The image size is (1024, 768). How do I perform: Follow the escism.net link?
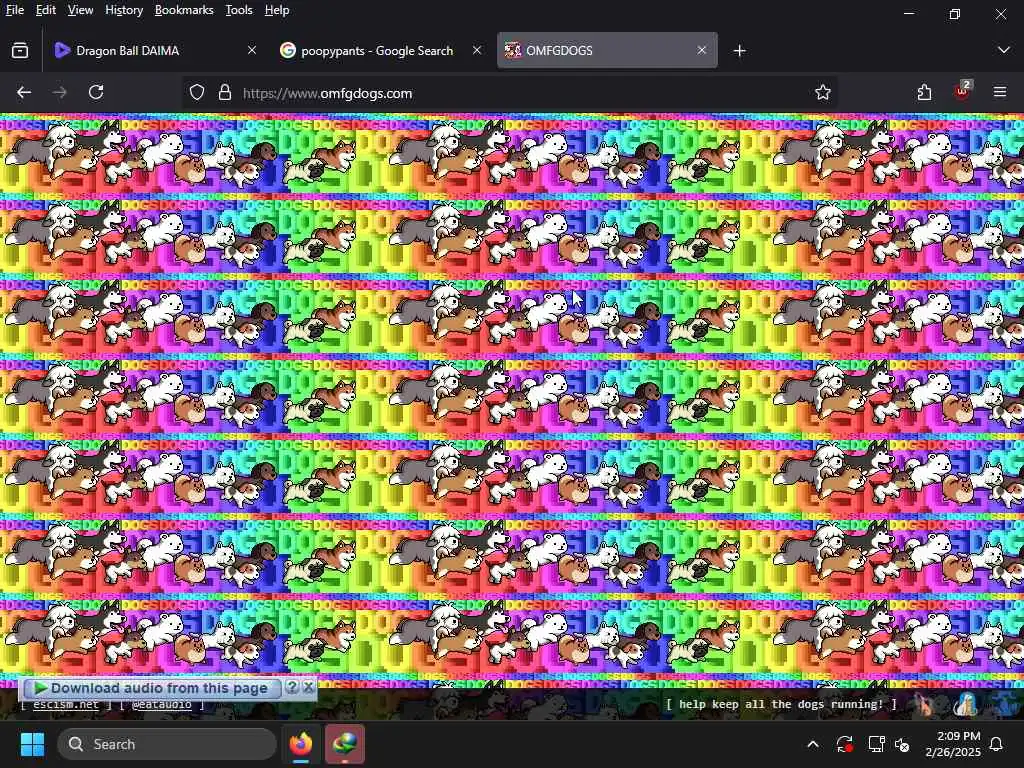coord(66,705)
